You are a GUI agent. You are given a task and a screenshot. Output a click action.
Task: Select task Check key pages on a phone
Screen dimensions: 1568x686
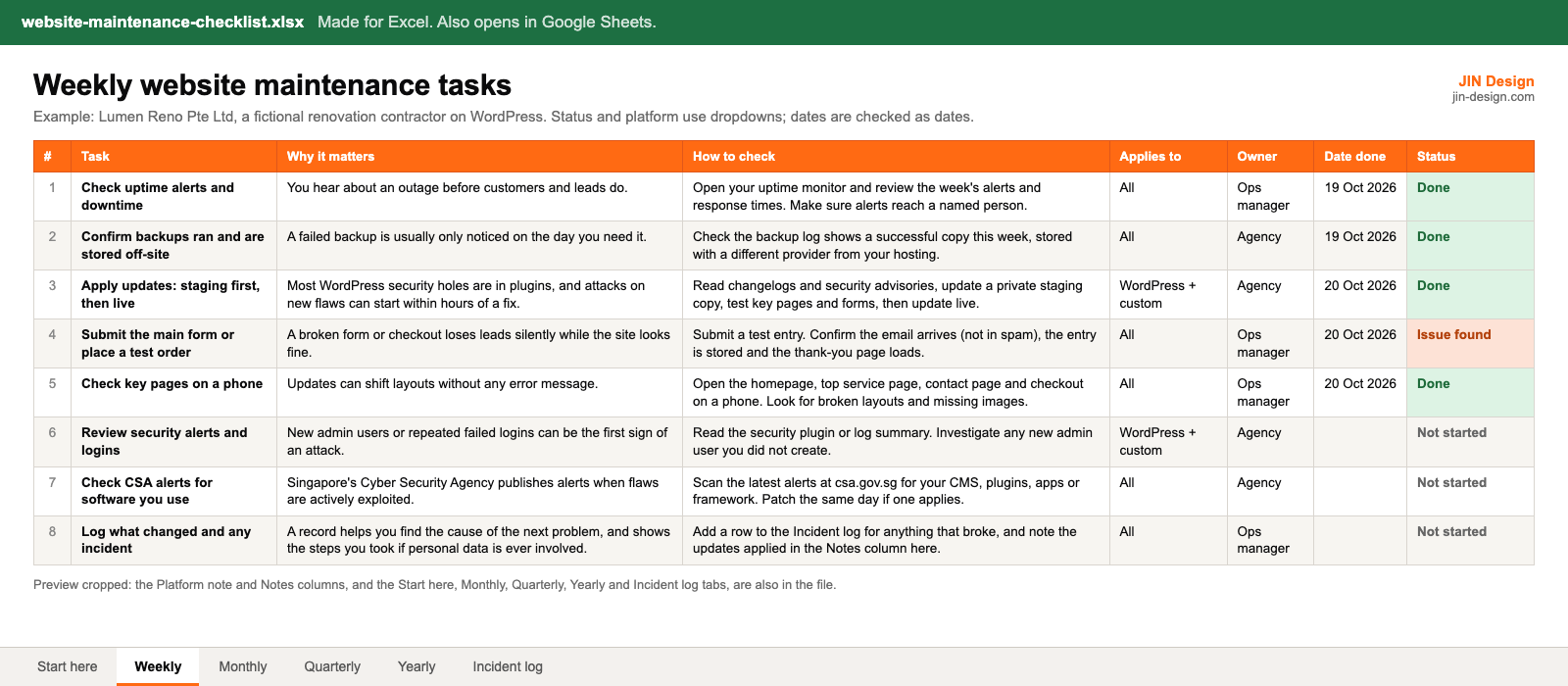tap(173, 393)
